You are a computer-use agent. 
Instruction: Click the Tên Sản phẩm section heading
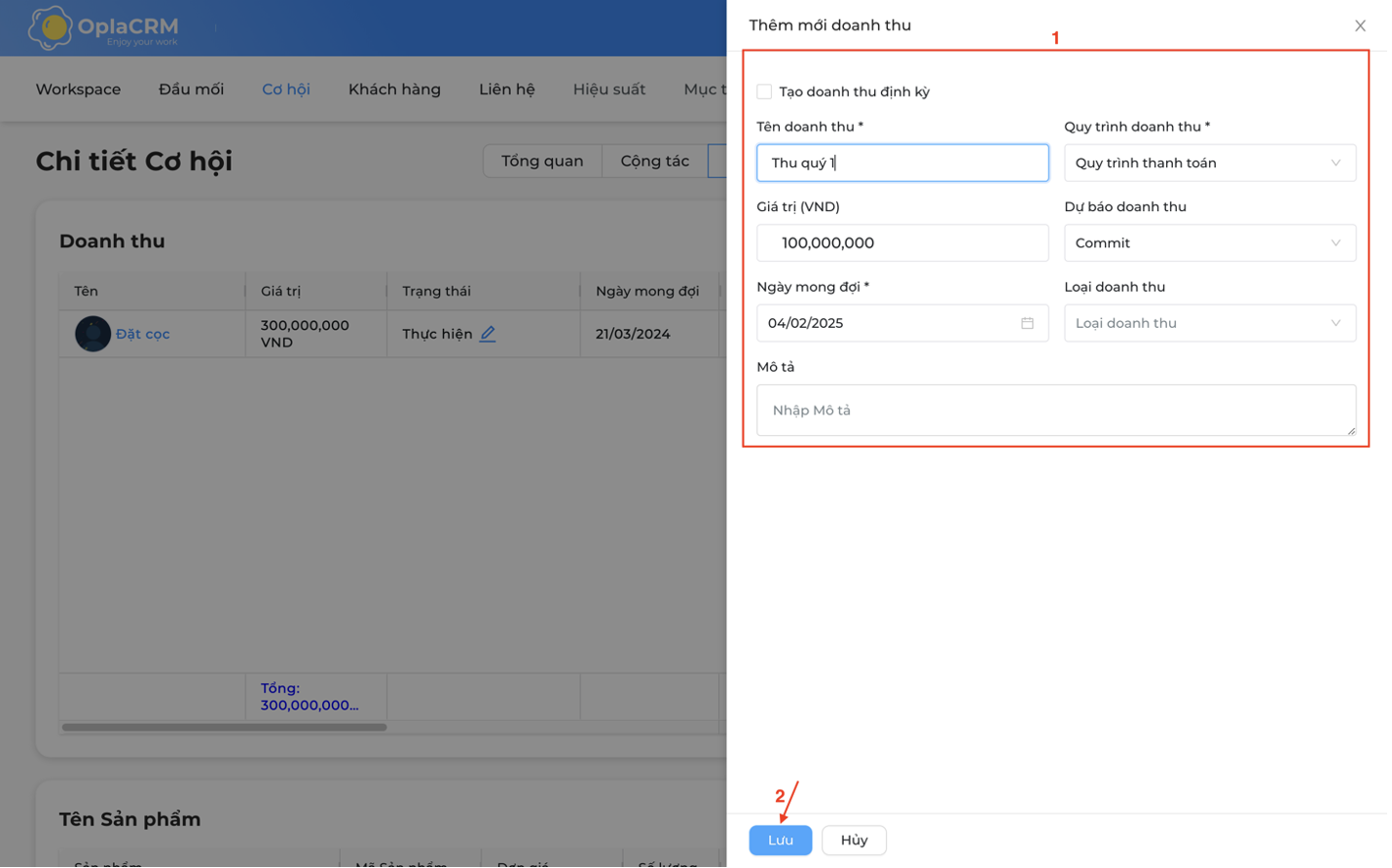[x=129, y=819]
